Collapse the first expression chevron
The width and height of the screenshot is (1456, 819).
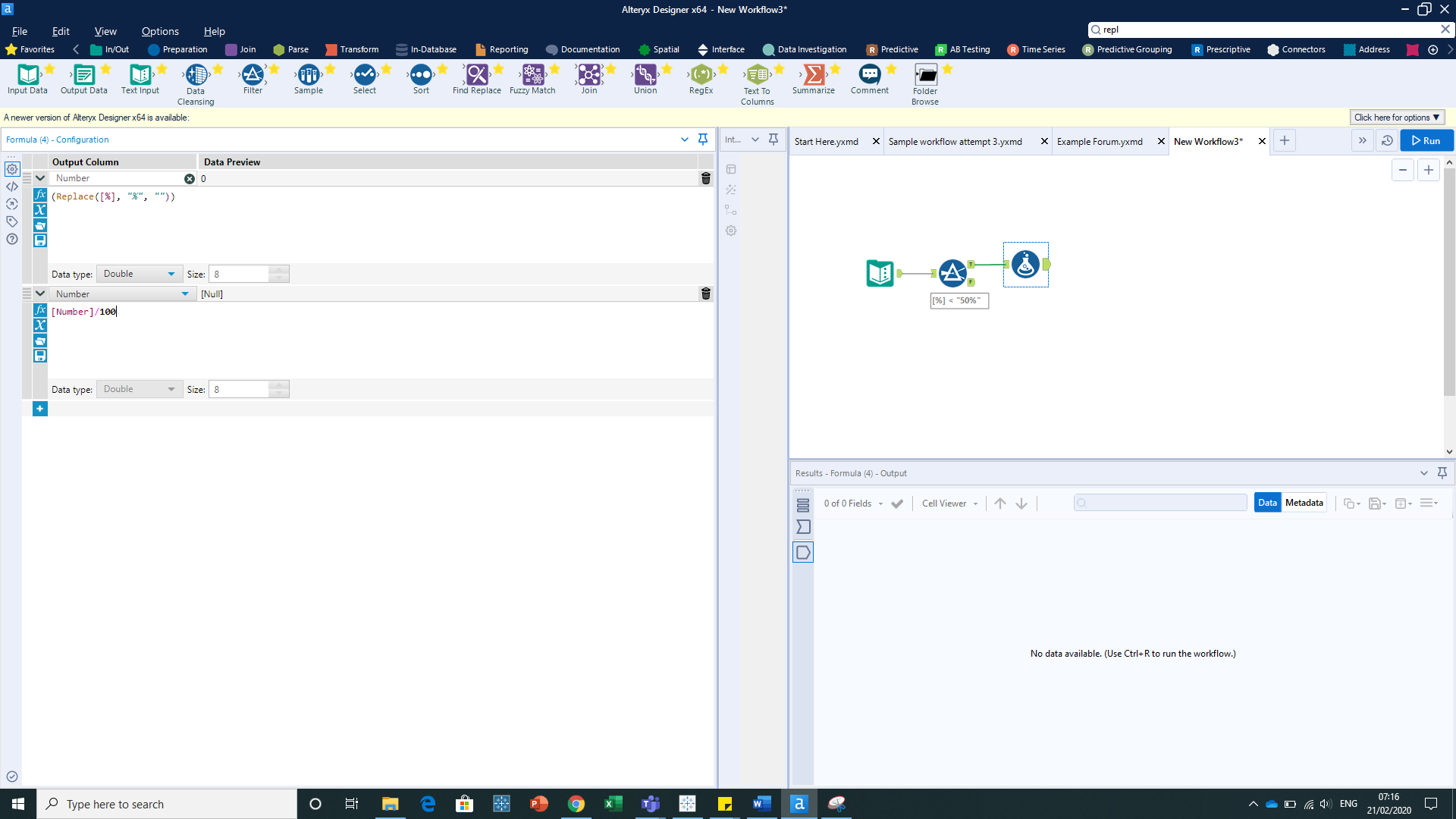pos(40,178)
